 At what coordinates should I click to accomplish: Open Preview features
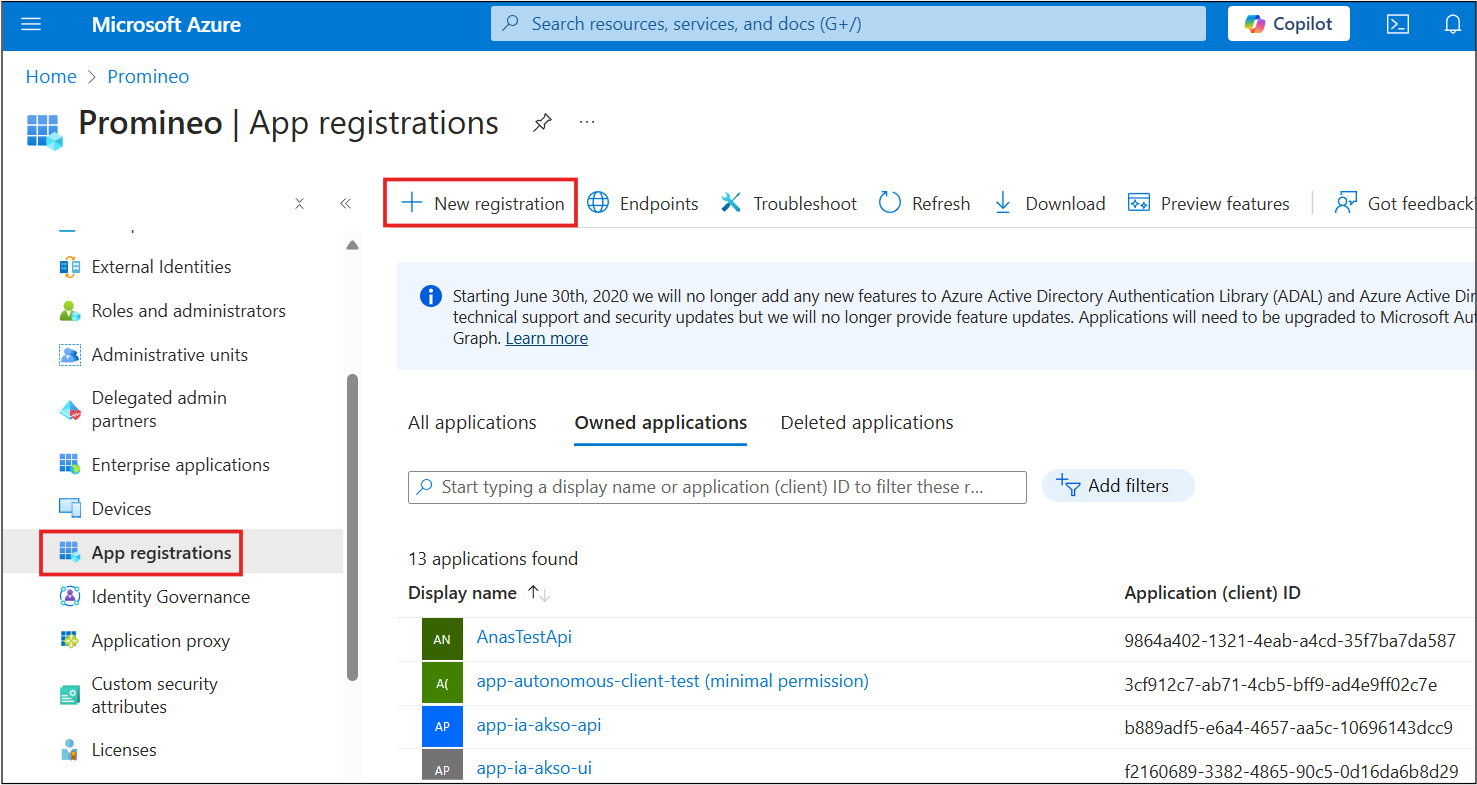(x=1208, y=204)
